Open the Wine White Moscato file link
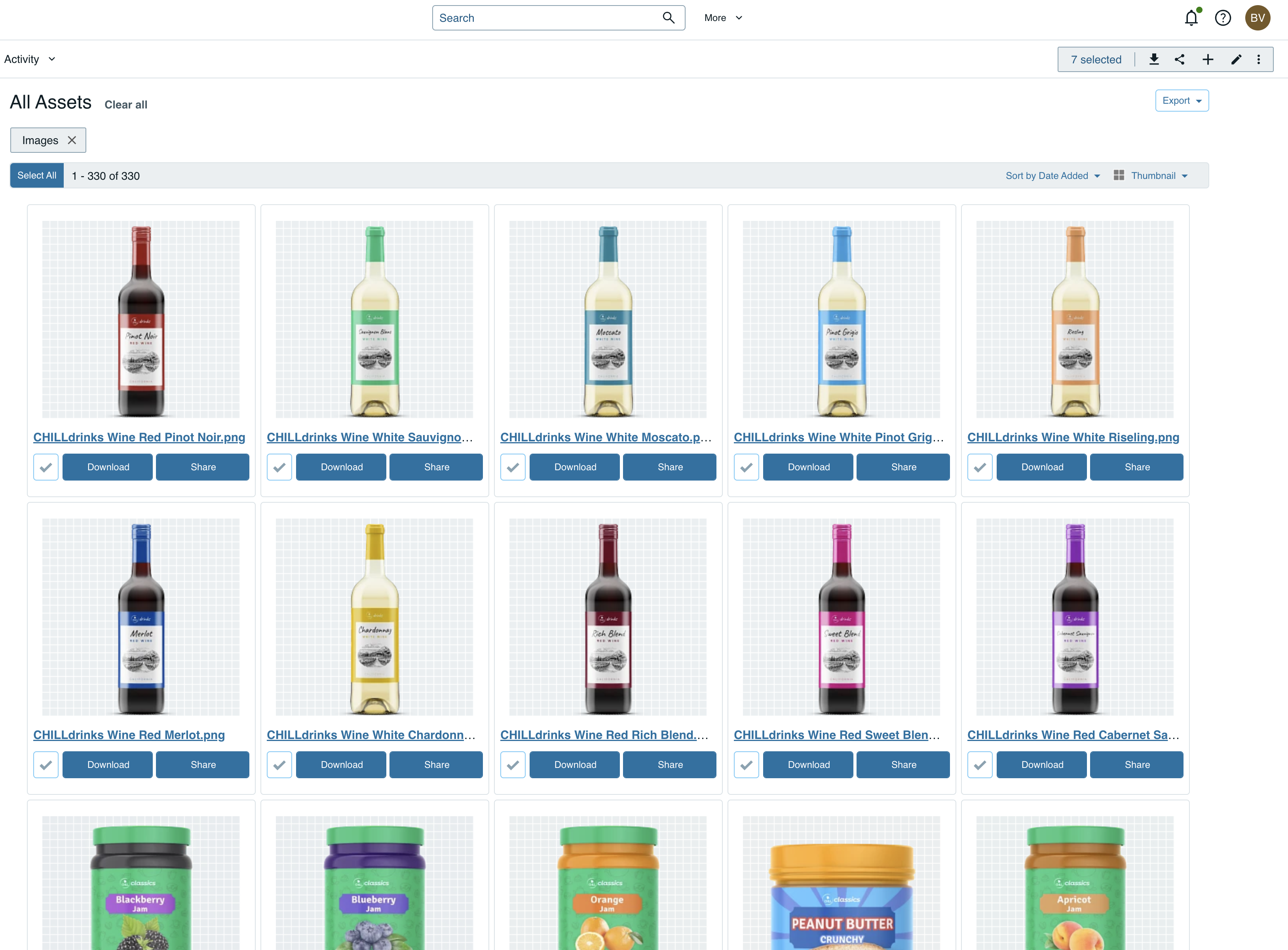The width and height of the screenshot is (1288, 950). pyautogui.click(x=606, y=437)
